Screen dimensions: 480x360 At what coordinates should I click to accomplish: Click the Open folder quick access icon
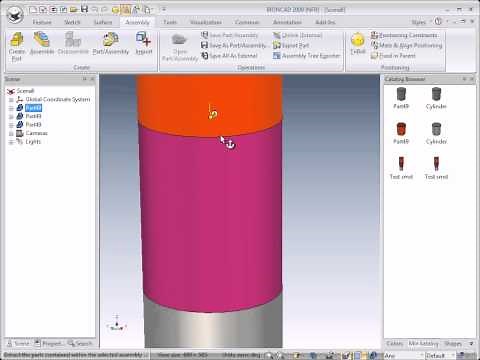pos(74,10)
